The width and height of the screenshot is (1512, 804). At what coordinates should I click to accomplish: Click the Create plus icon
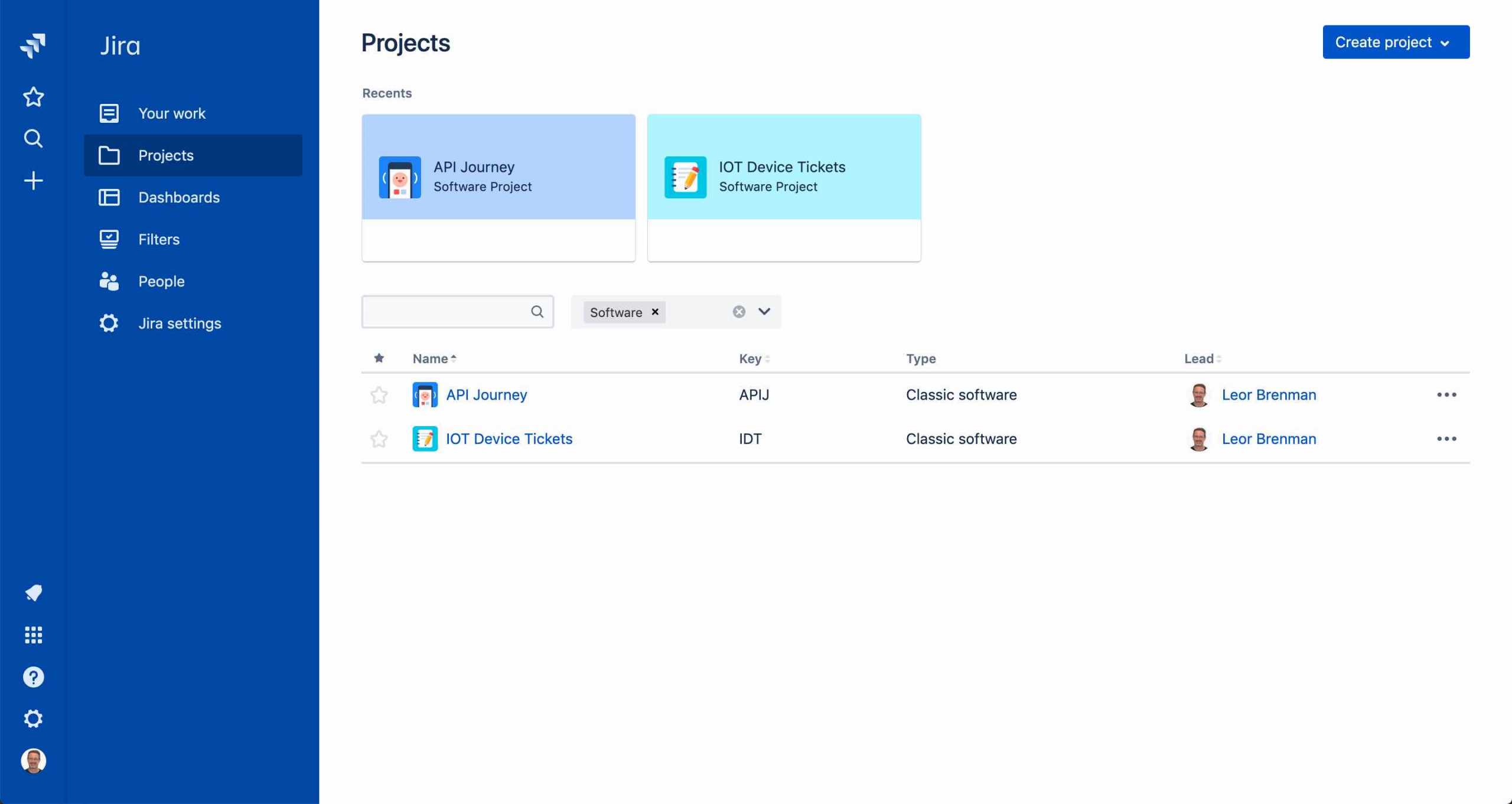[x=33, y=181]
